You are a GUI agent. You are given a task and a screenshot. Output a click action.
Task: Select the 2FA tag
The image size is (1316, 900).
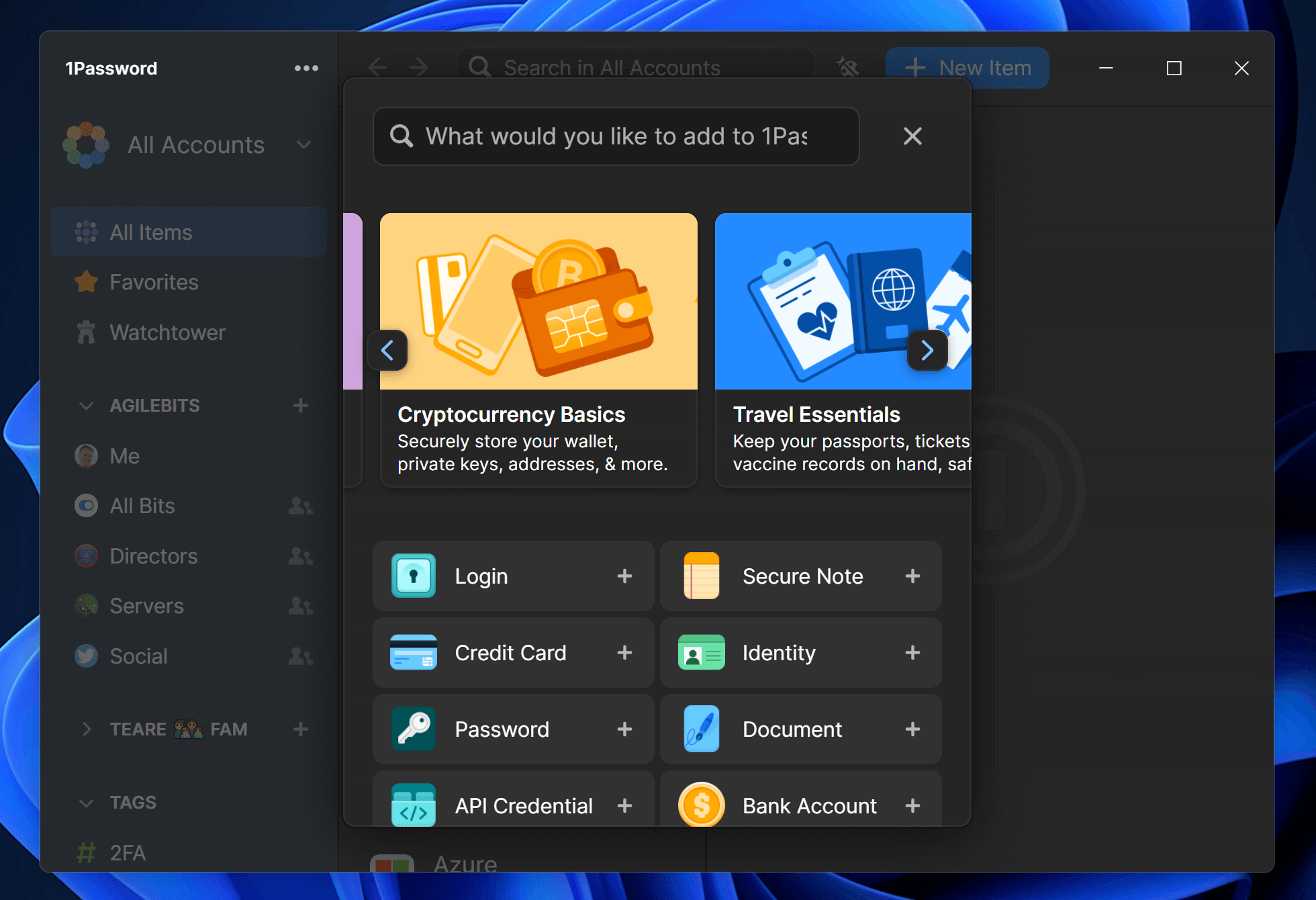click(189, 853)
